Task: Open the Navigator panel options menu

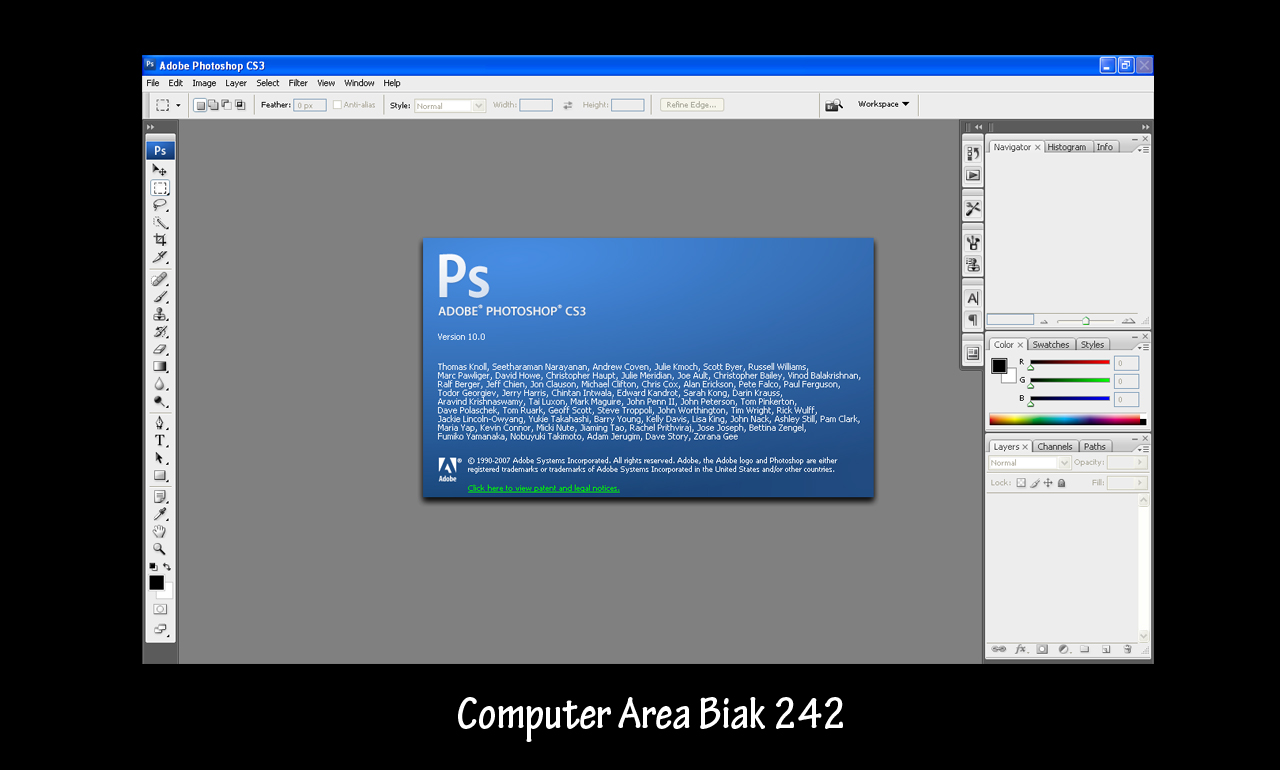Action: (1143, 149)
